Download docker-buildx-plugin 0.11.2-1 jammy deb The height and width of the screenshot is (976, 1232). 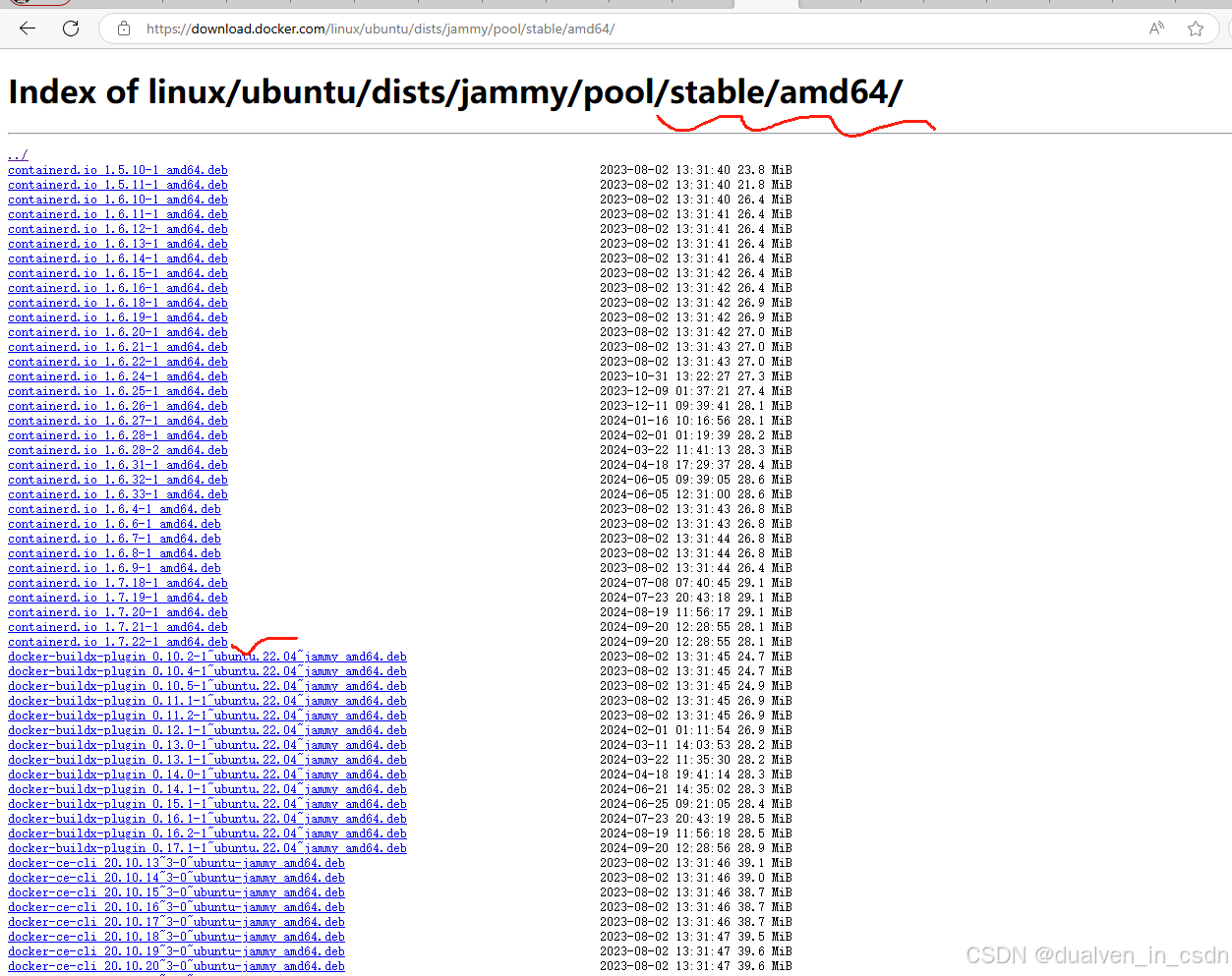[x=207, y=716]
